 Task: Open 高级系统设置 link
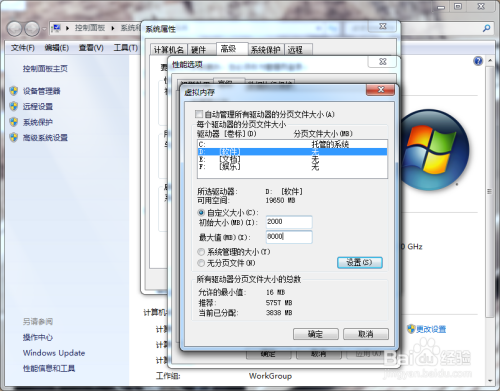(x=45, y=137)
